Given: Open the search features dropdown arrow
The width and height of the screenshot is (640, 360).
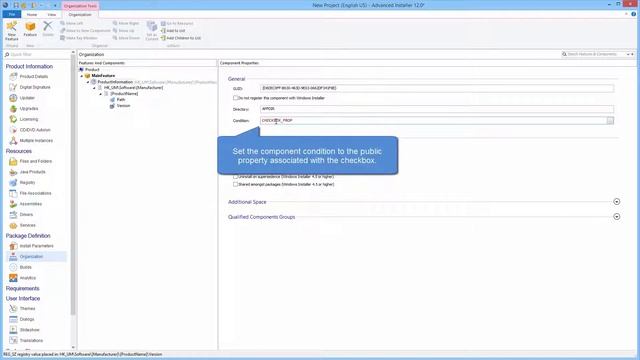Looking at the screenshot, I should click(629, 54).
